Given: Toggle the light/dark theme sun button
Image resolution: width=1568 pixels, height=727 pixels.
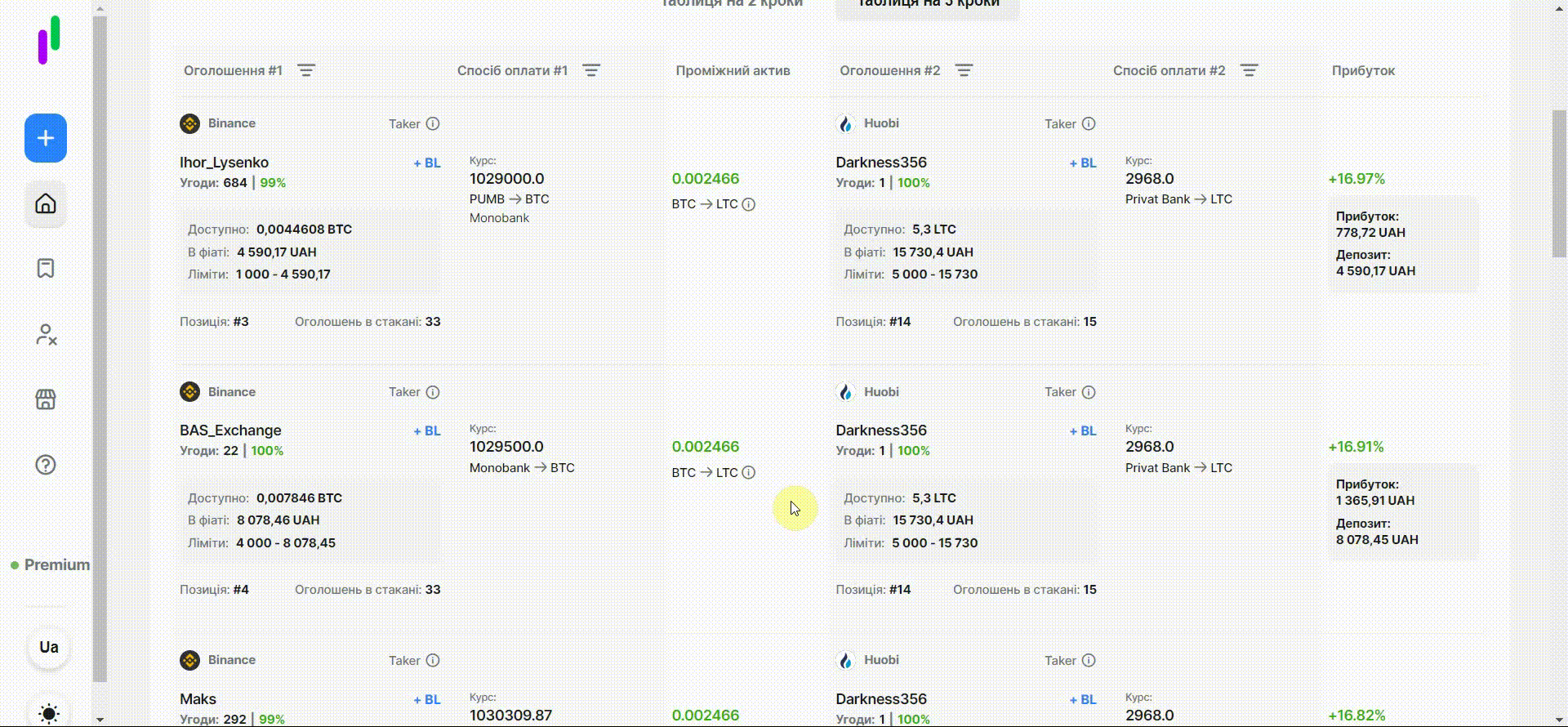Looking at the screenshot, I should (x=49, y=713).
